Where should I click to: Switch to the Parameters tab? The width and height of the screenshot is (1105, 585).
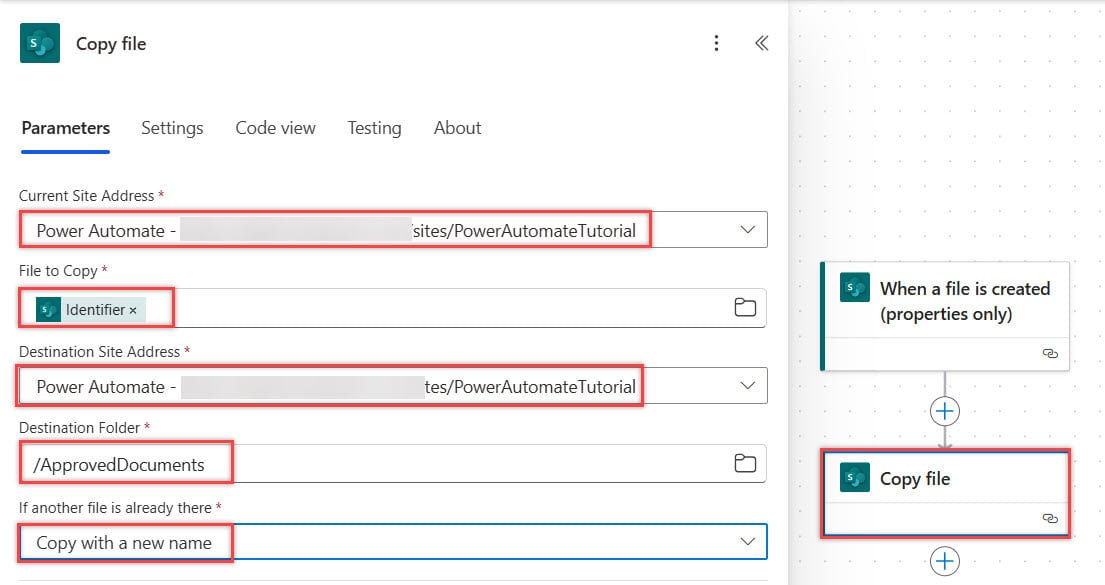coord(66,128)
